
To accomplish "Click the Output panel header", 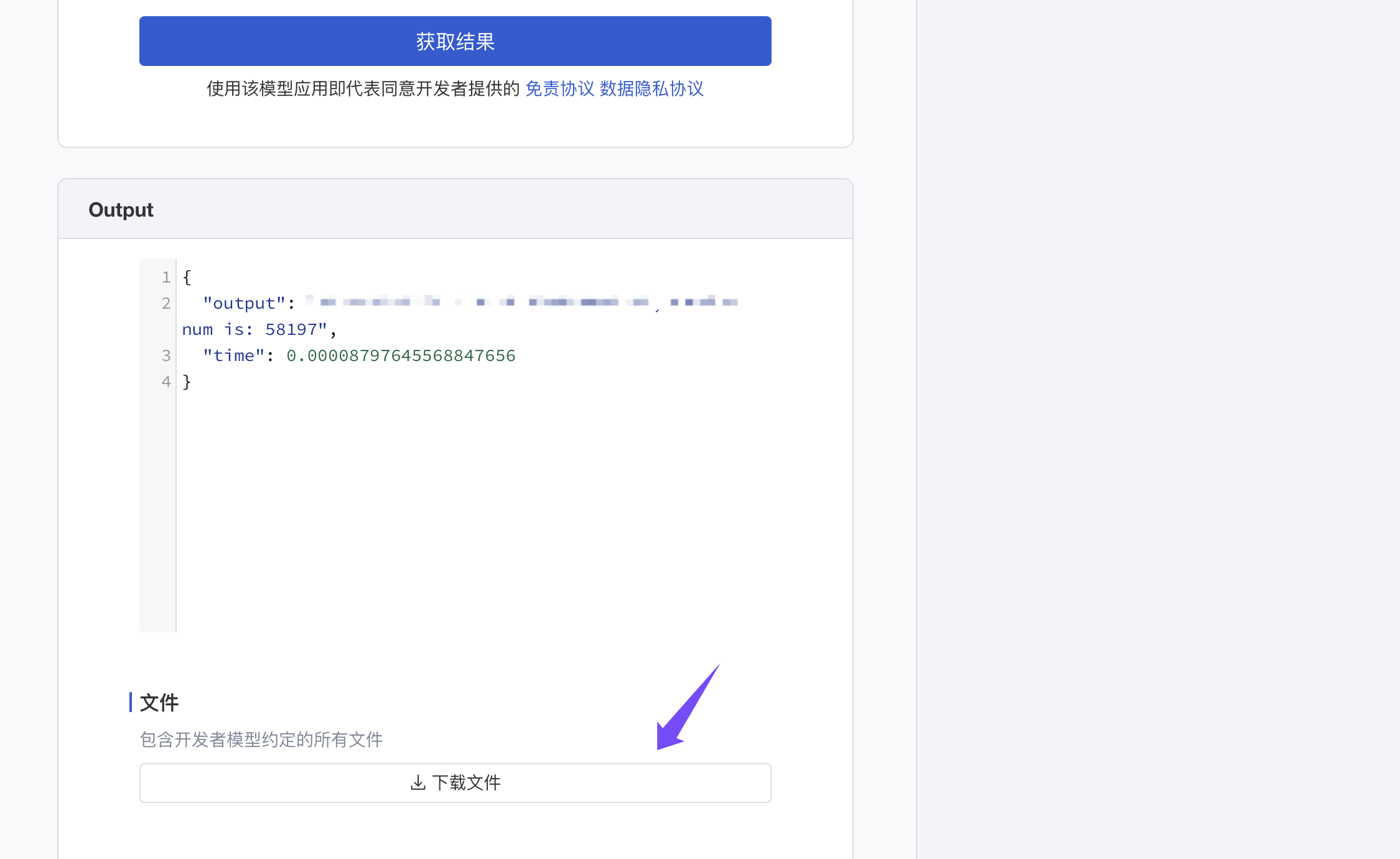I will (x=121, y=210).
